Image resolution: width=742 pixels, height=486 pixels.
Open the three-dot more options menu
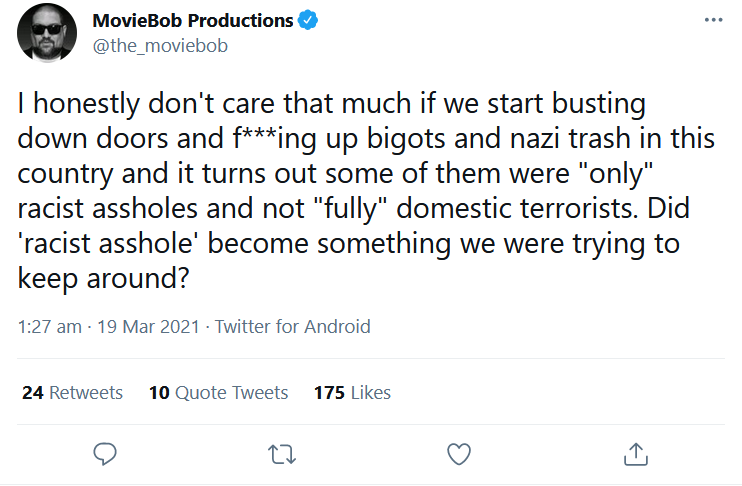pos(712,21)
